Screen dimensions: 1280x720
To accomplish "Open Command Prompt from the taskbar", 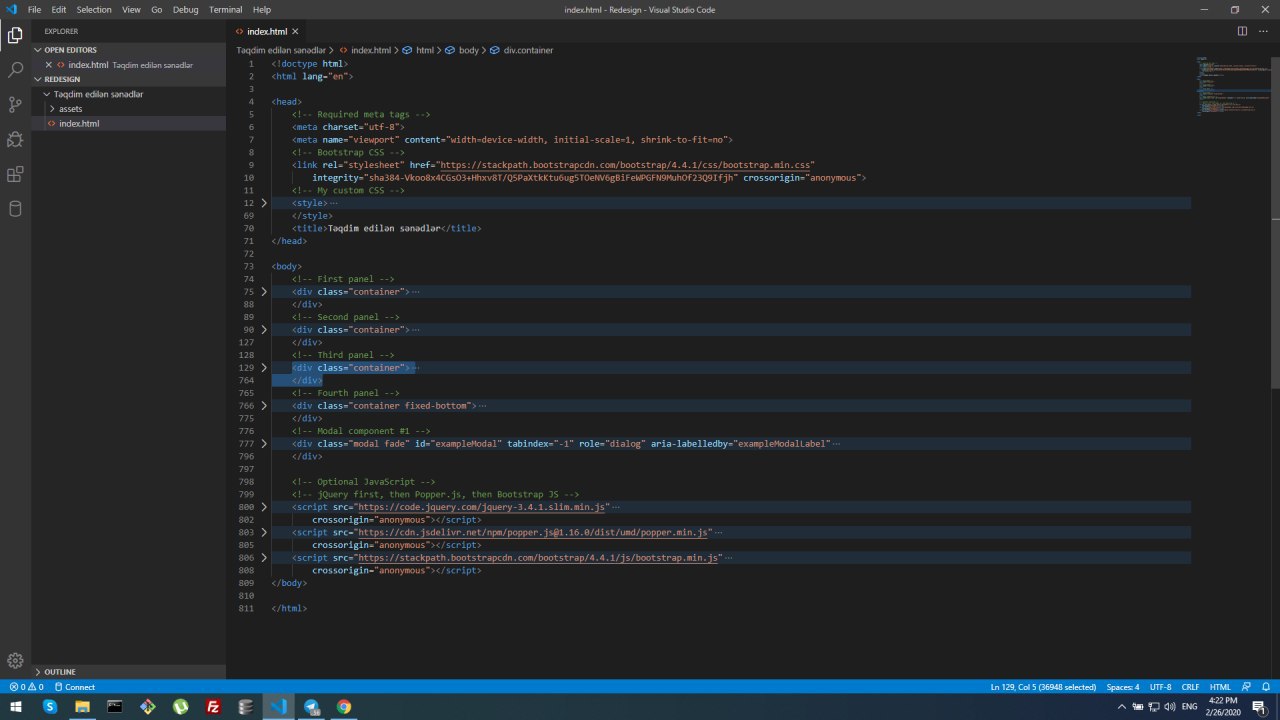I will click(115, 707).
